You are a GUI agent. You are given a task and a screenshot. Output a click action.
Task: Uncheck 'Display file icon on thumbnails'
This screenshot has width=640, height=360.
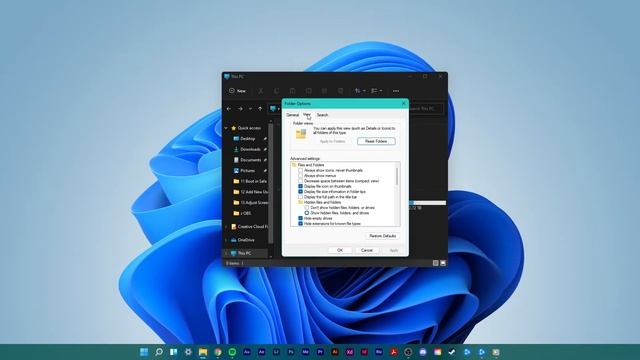click(x=300, y=187)
